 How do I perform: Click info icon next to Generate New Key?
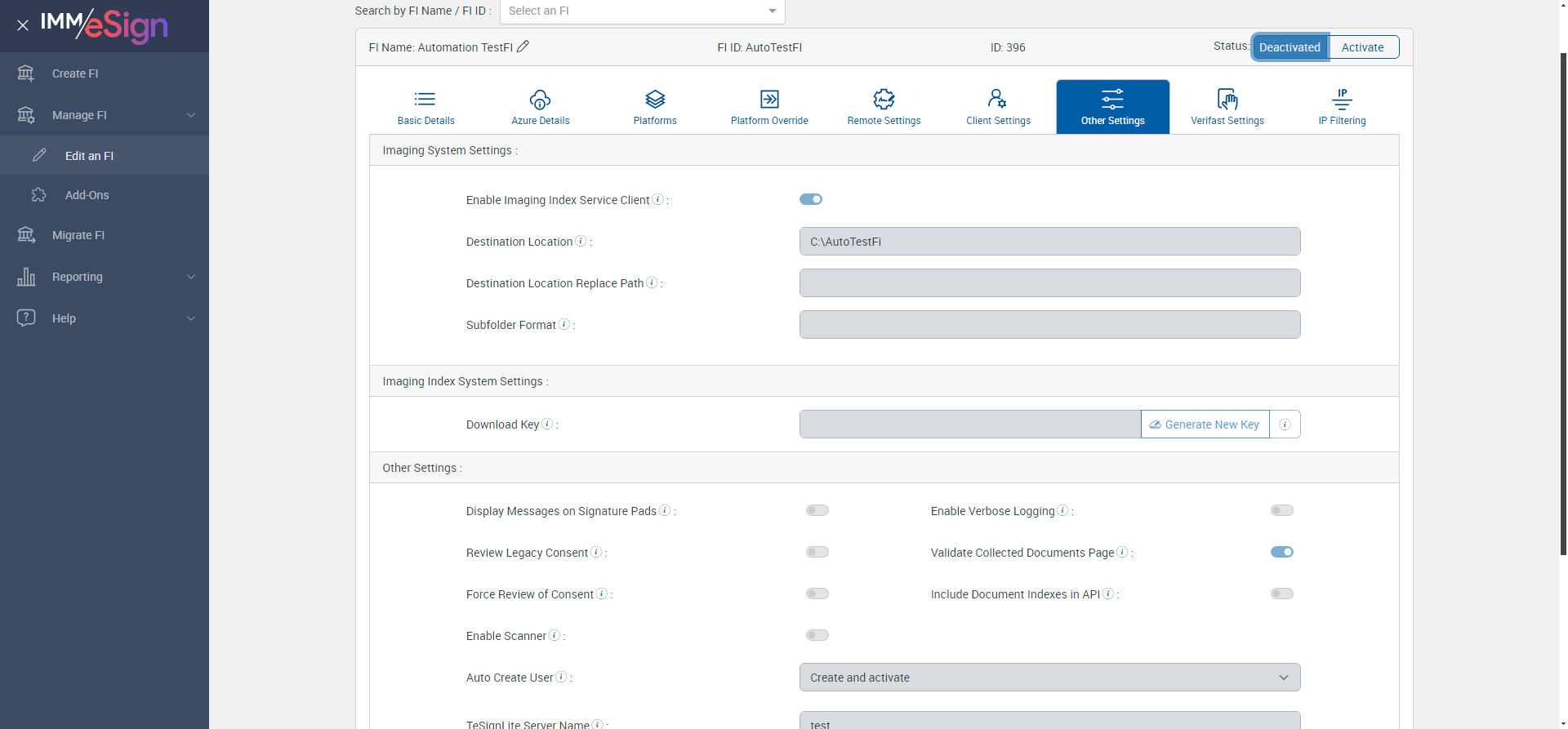coord(1285,425)
